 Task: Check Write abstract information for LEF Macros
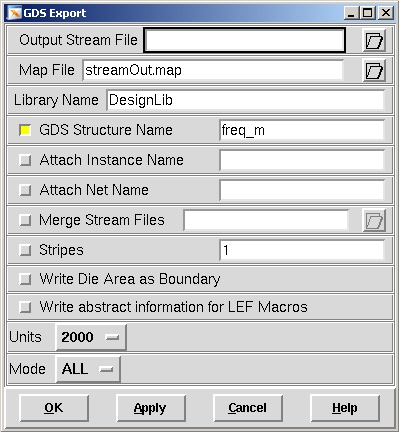[25, 307]
